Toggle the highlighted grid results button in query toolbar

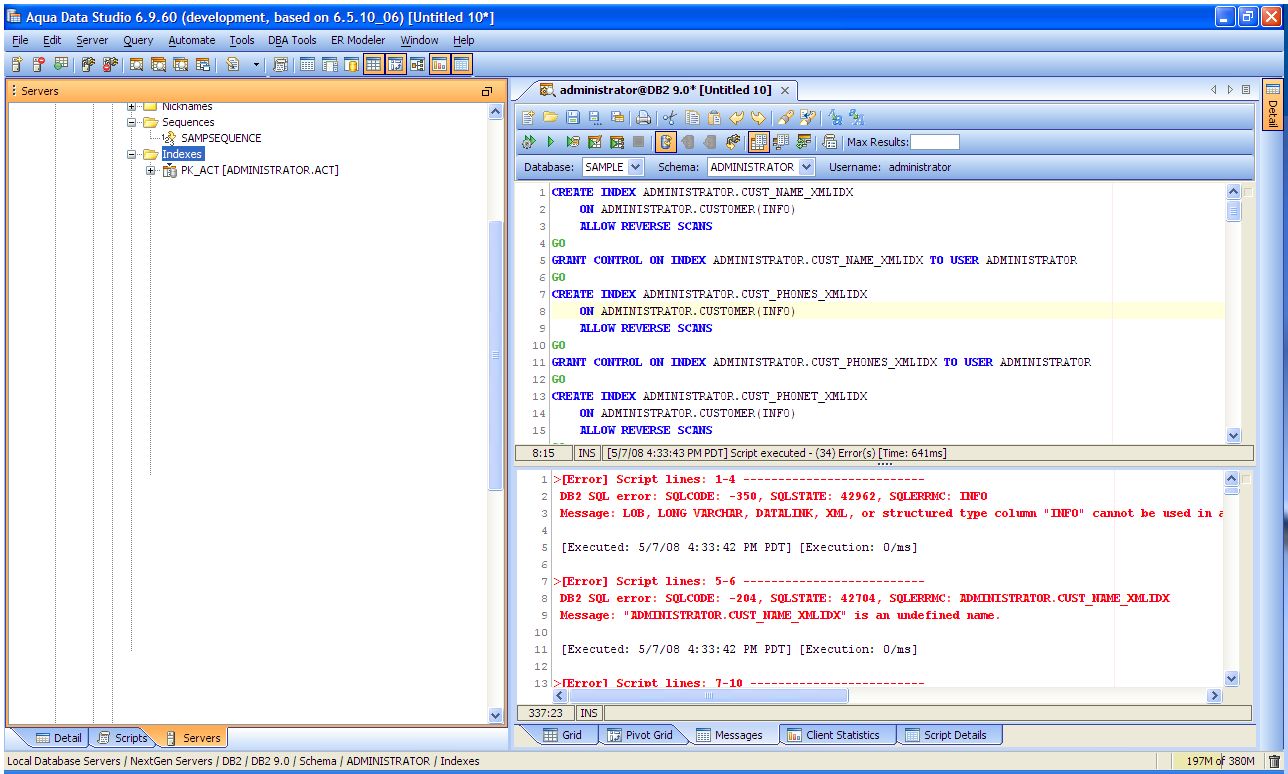(x=758, y=142)
